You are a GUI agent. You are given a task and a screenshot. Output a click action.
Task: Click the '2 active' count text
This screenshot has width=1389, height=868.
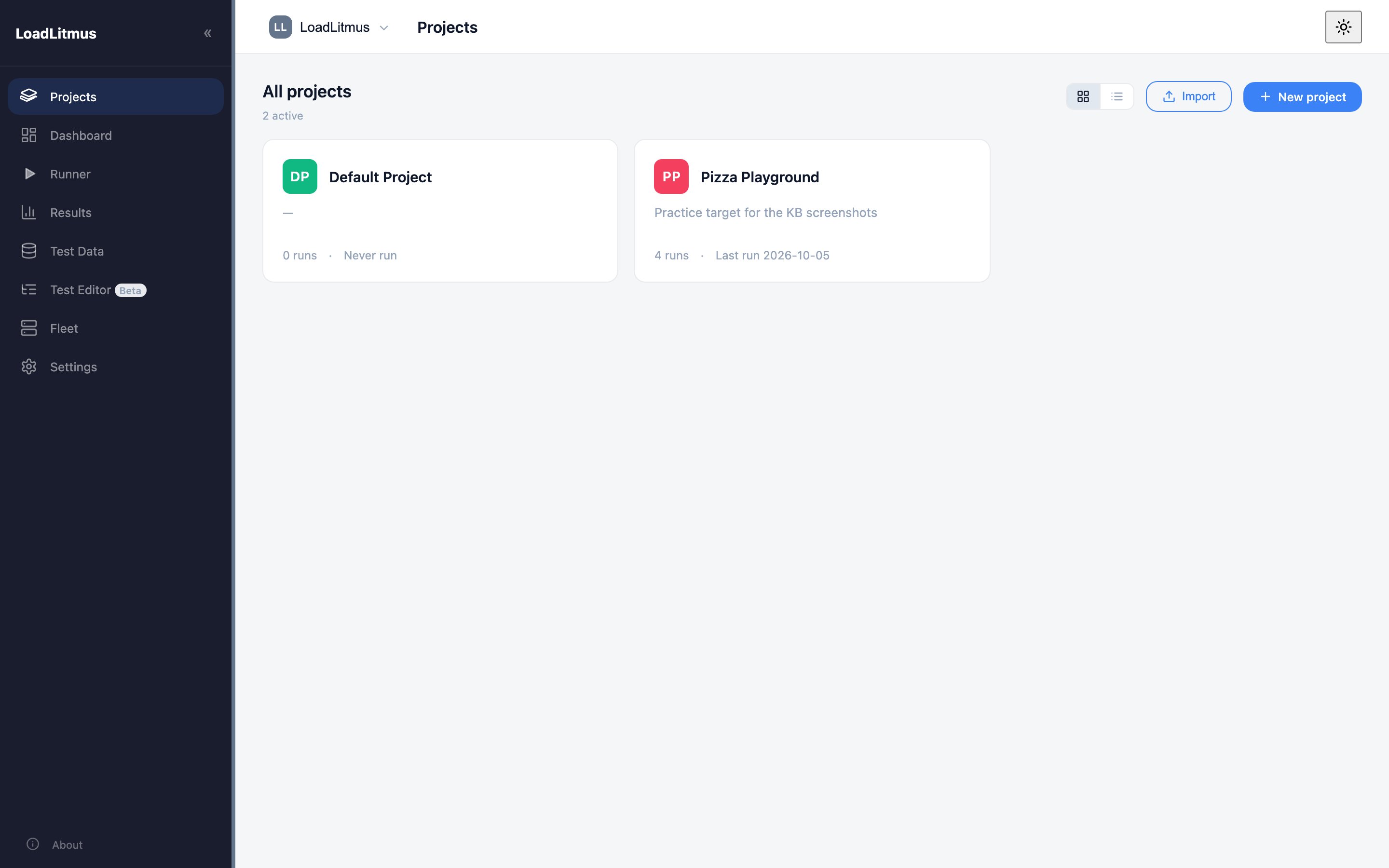click(283, 115)
